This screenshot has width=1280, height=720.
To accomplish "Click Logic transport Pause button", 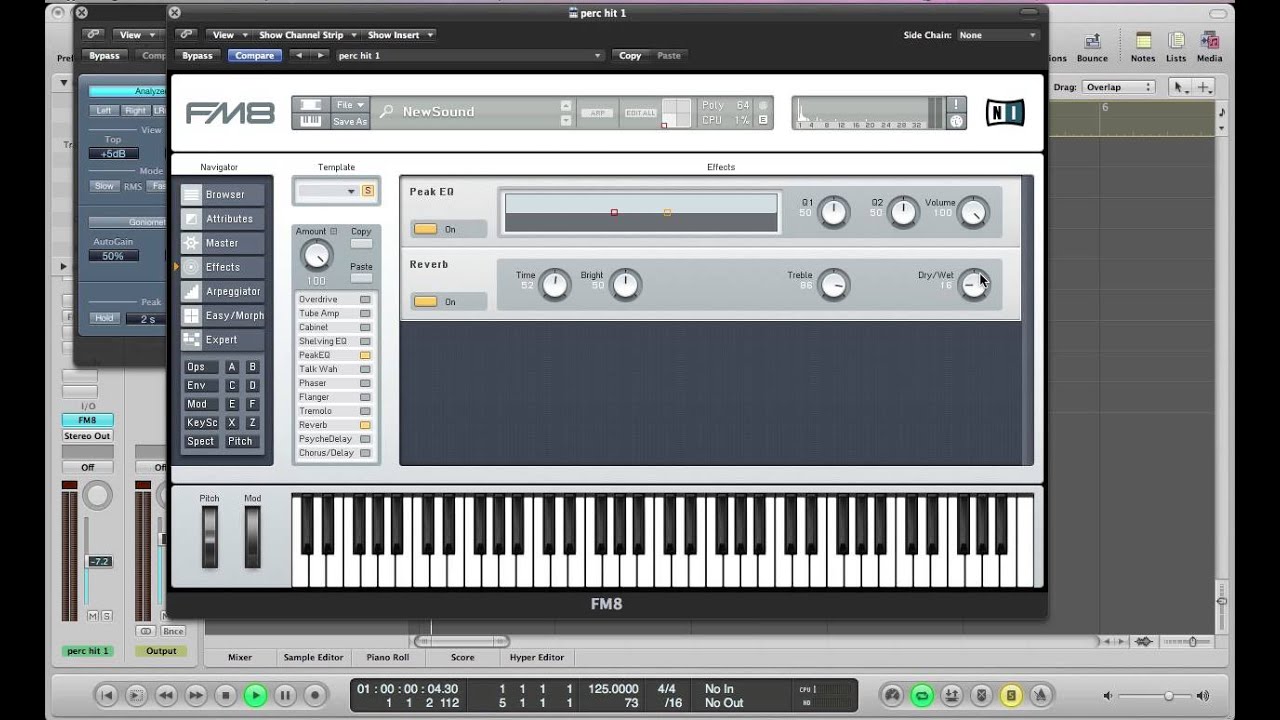I will click(285, 695).
